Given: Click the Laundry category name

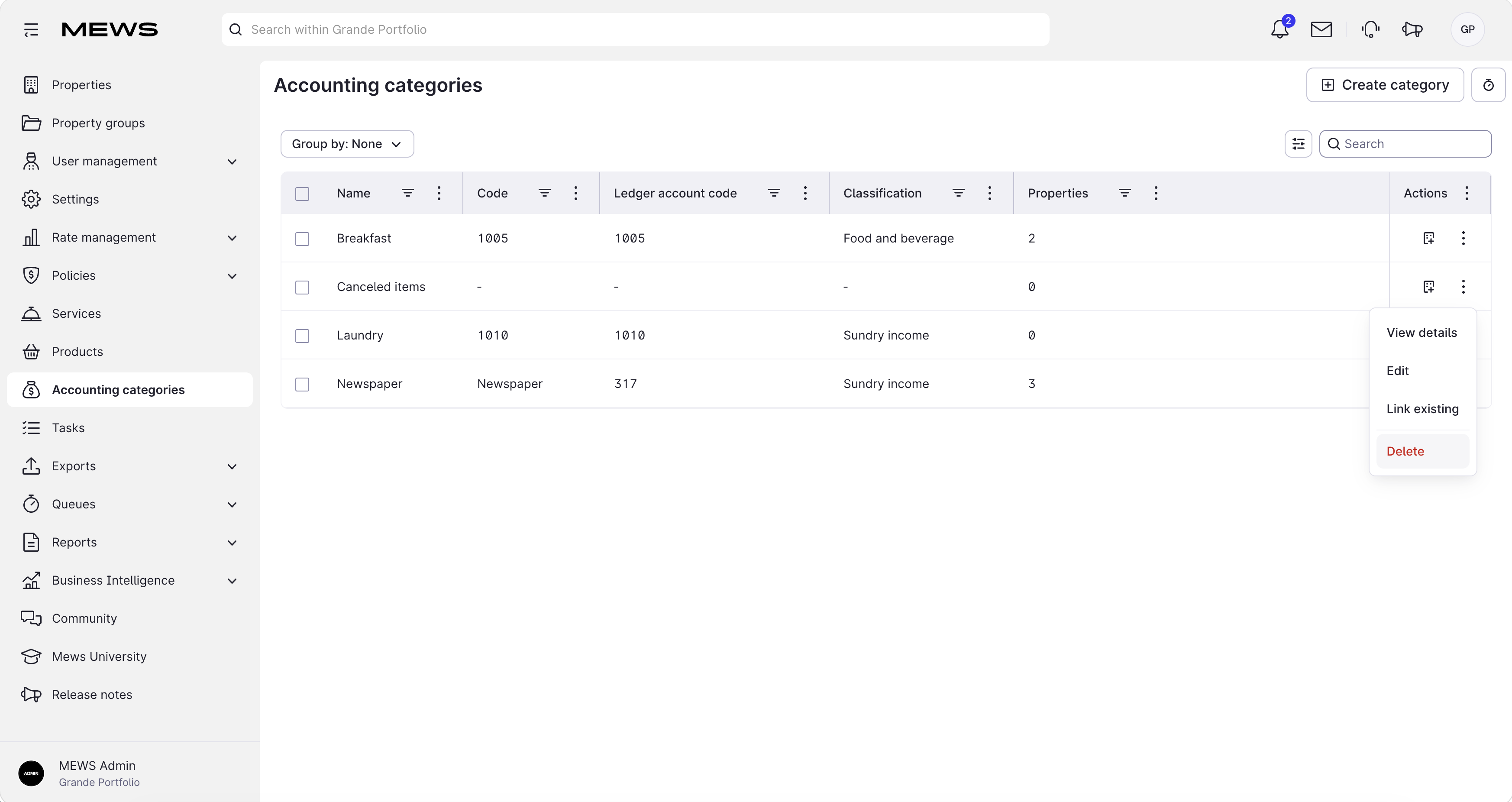Looking at the screenshot, I should click(360, 335).
